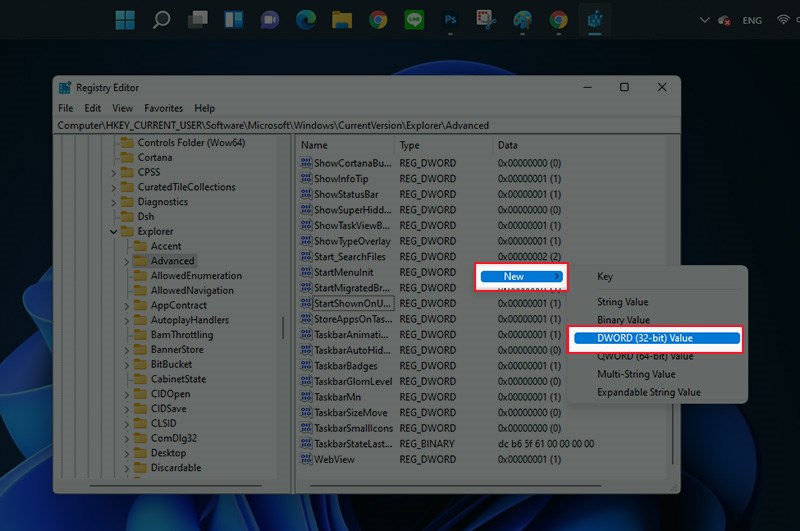Expand the CPSS registry key
Viewport: 800px width, 531px height.
(113, 172)
